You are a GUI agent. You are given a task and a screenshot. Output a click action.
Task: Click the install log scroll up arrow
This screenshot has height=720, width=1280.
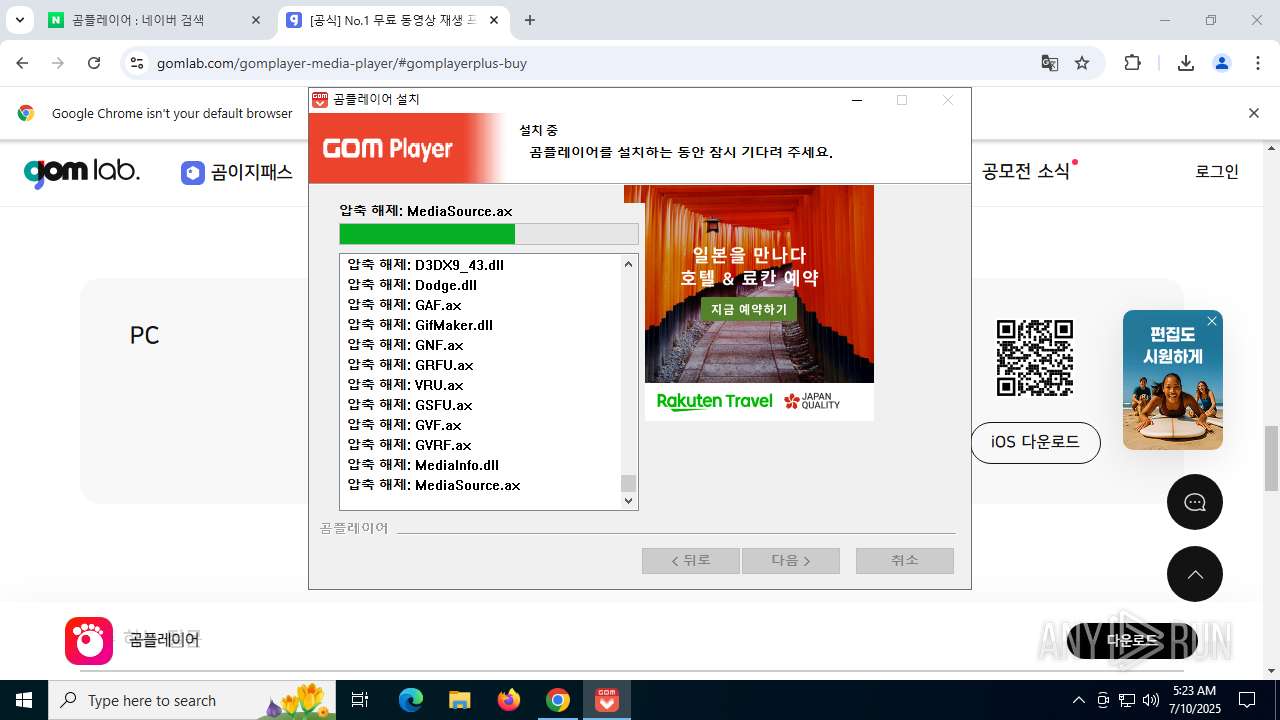[x=629, y=264]
